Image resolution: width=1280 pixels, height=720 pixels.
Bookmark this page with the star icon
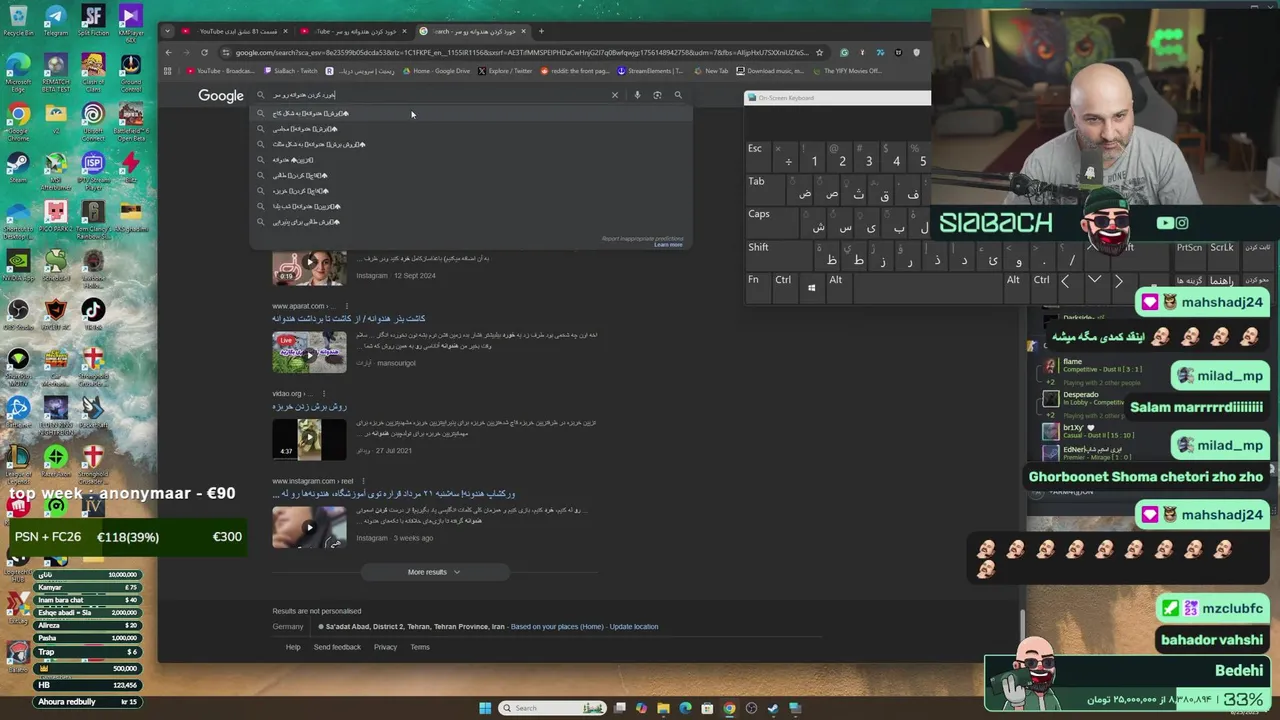tap(819, 52)
